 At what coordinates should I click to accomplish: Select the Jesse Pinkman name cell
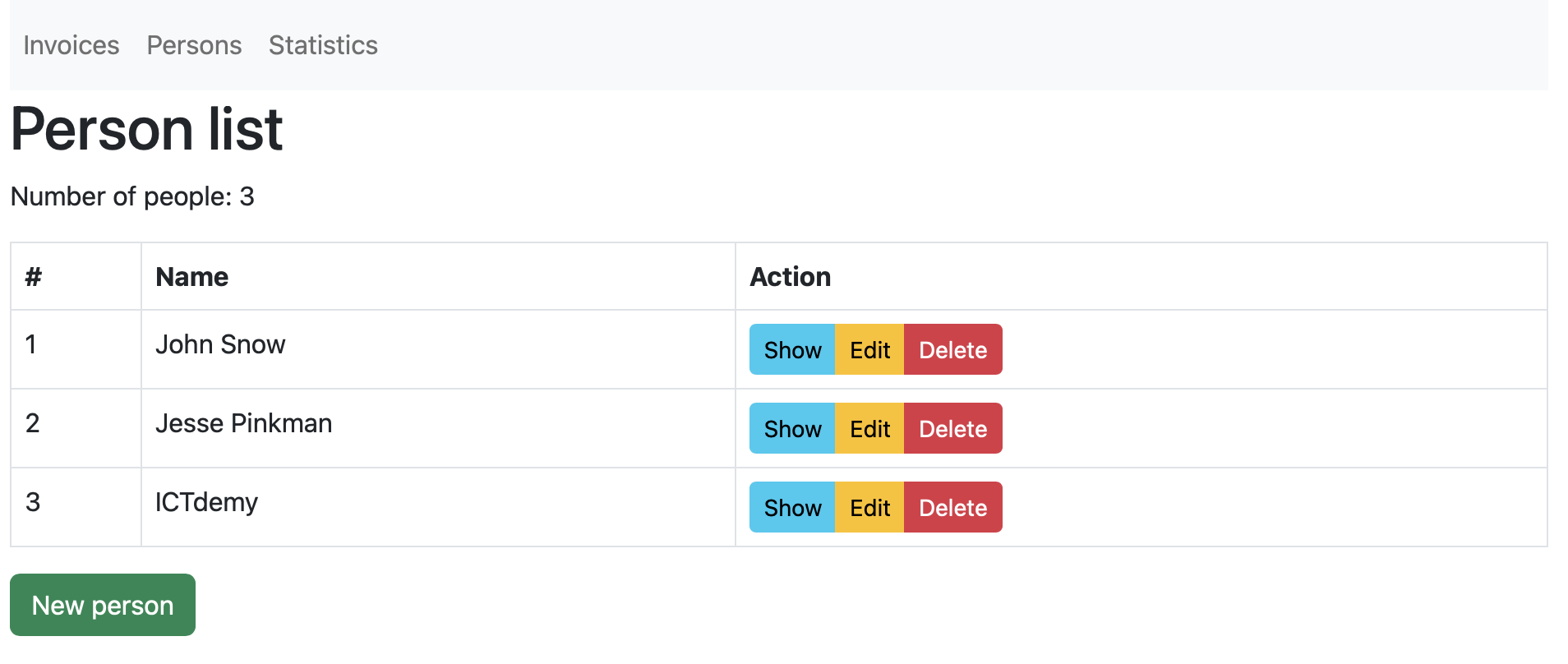(243, 423)
